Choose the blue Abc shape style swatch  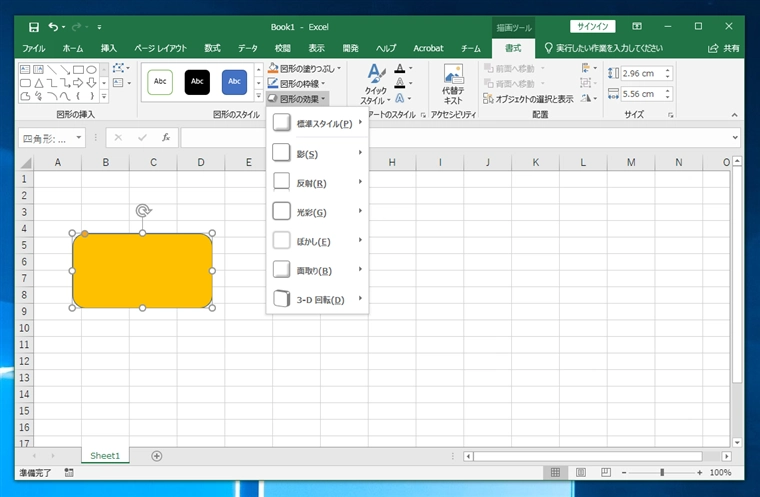click(x=235, y=82)
